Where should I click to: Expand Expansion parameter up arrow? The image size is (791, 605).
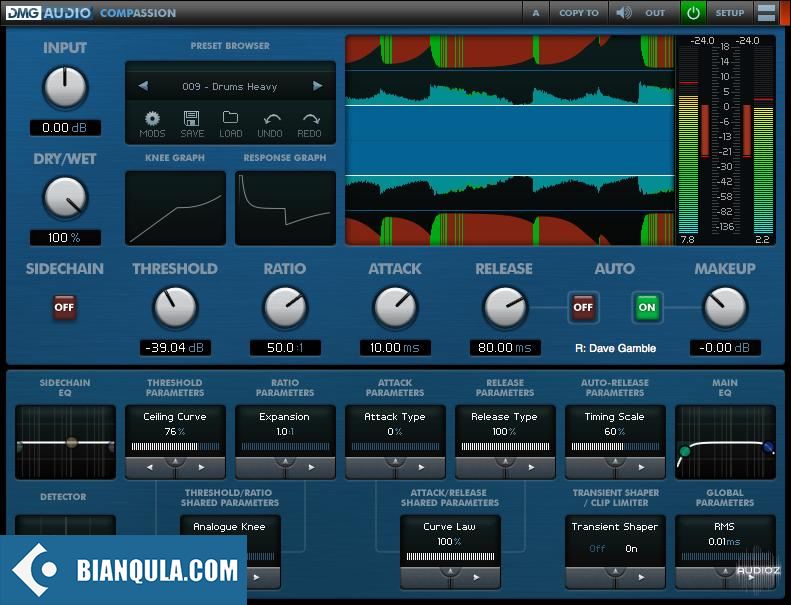285,461
